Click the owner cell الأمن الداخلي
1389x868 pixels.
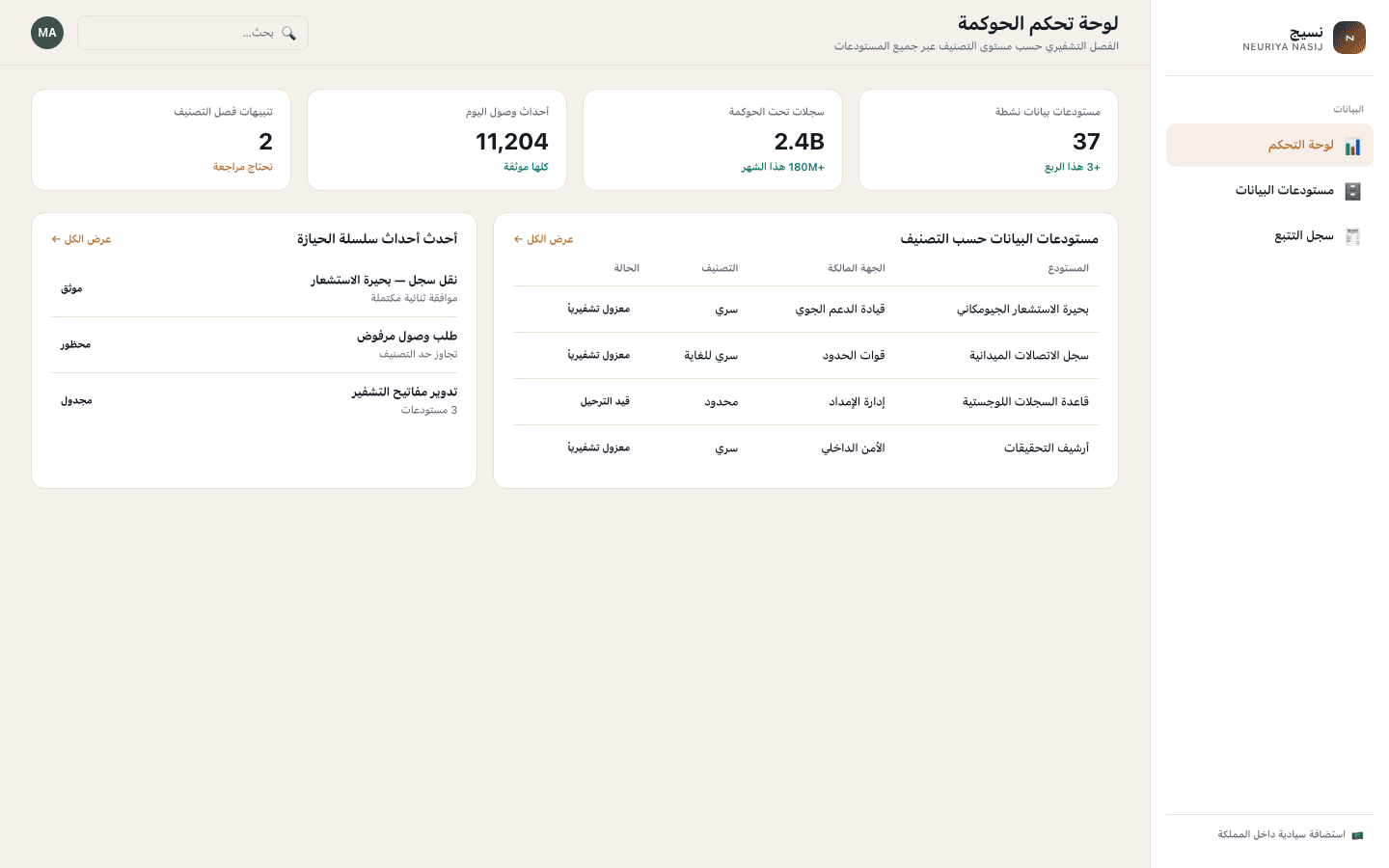click(854, 448)
